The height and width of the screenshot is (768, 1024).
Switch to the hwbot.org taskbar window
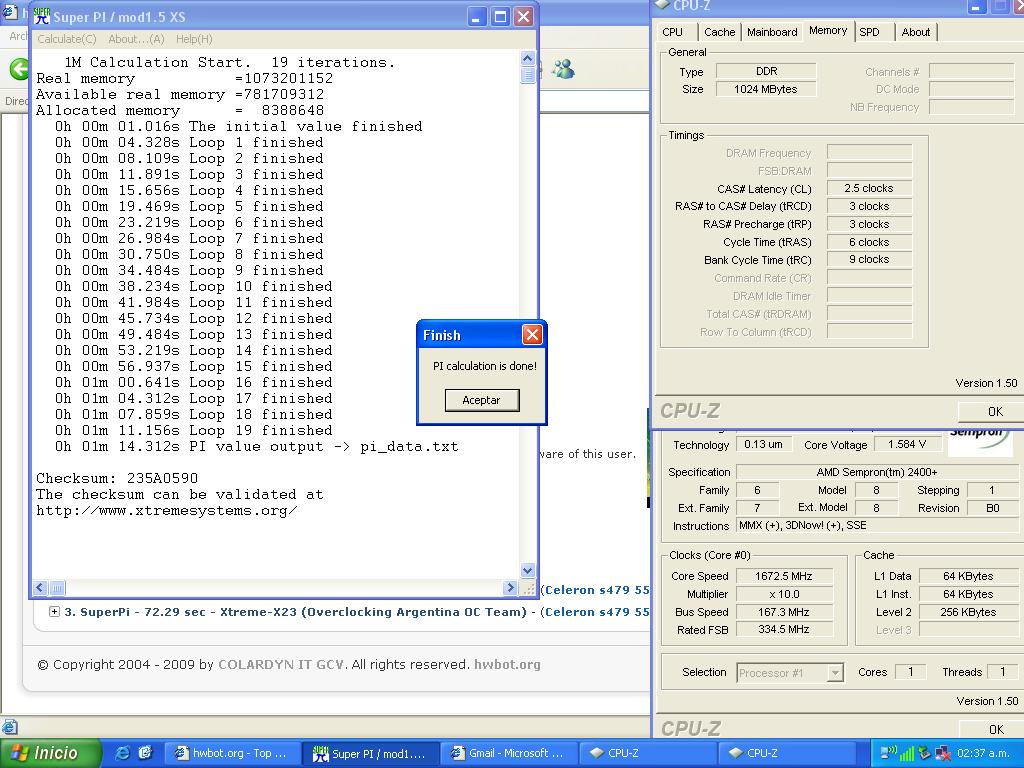tap(232, 753)
